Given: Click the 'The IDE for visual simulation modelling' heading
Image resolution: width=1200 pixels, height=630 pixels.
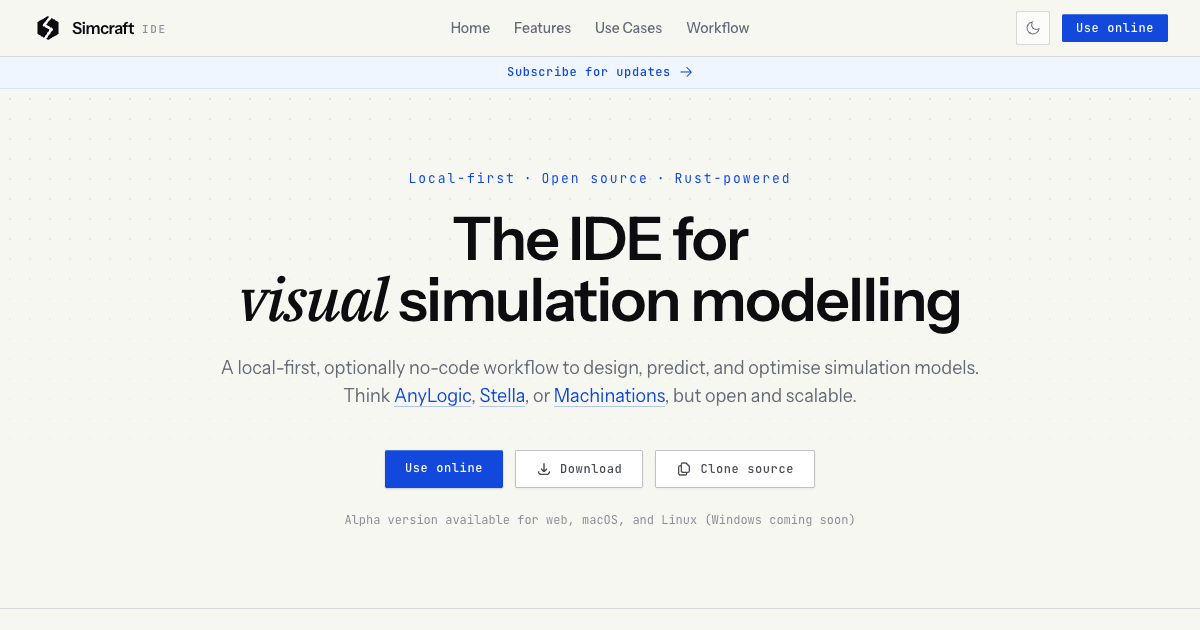Looking at the screenshot, I should point(600,270).
